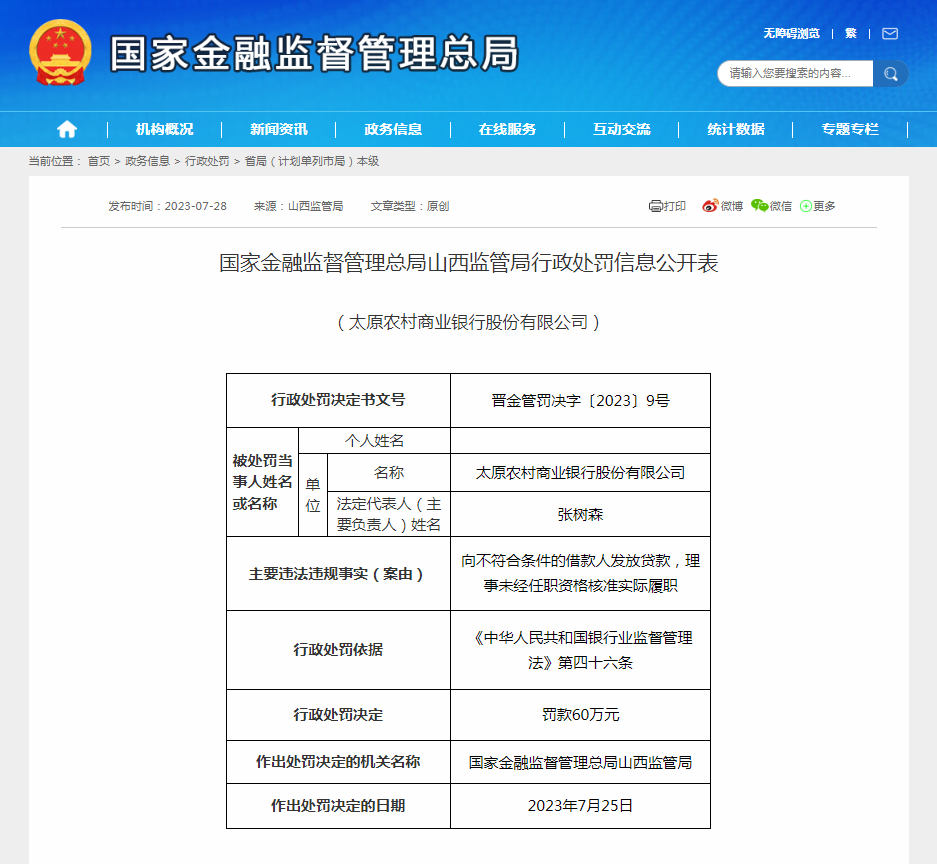
Task: Click the 法定代表人（主要负责人）姓名 cell
Action: click(388, 514)
